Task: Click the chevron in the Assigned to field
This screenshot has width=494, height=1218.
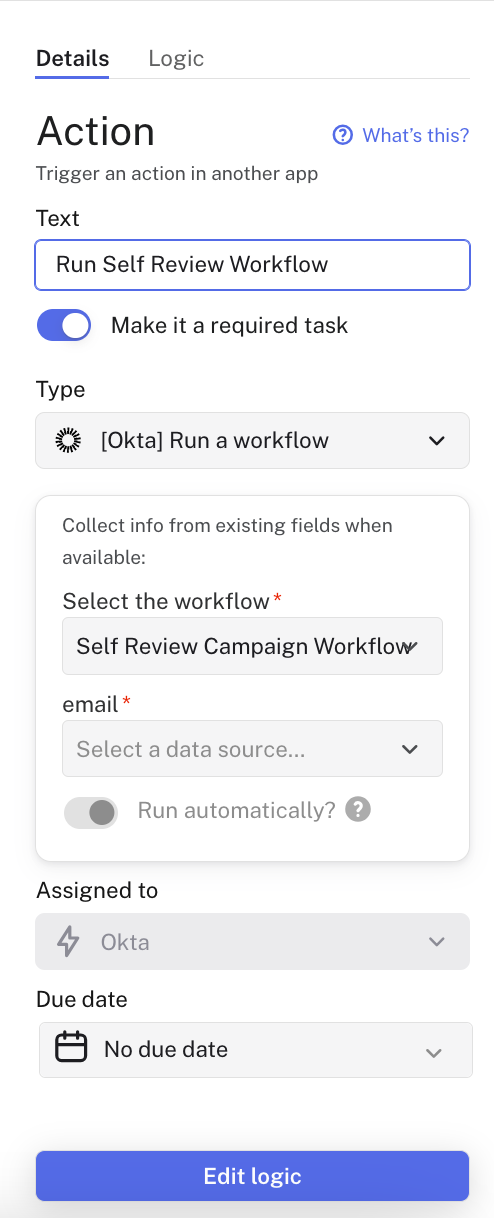Action: click(436, 942)
